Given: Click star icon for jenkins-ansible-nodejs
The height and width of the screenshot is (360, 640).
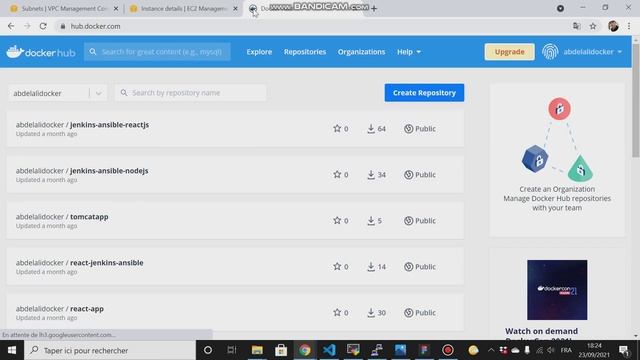Looking at the screenshot, I should pyautogui.click(x=337, y=175).
